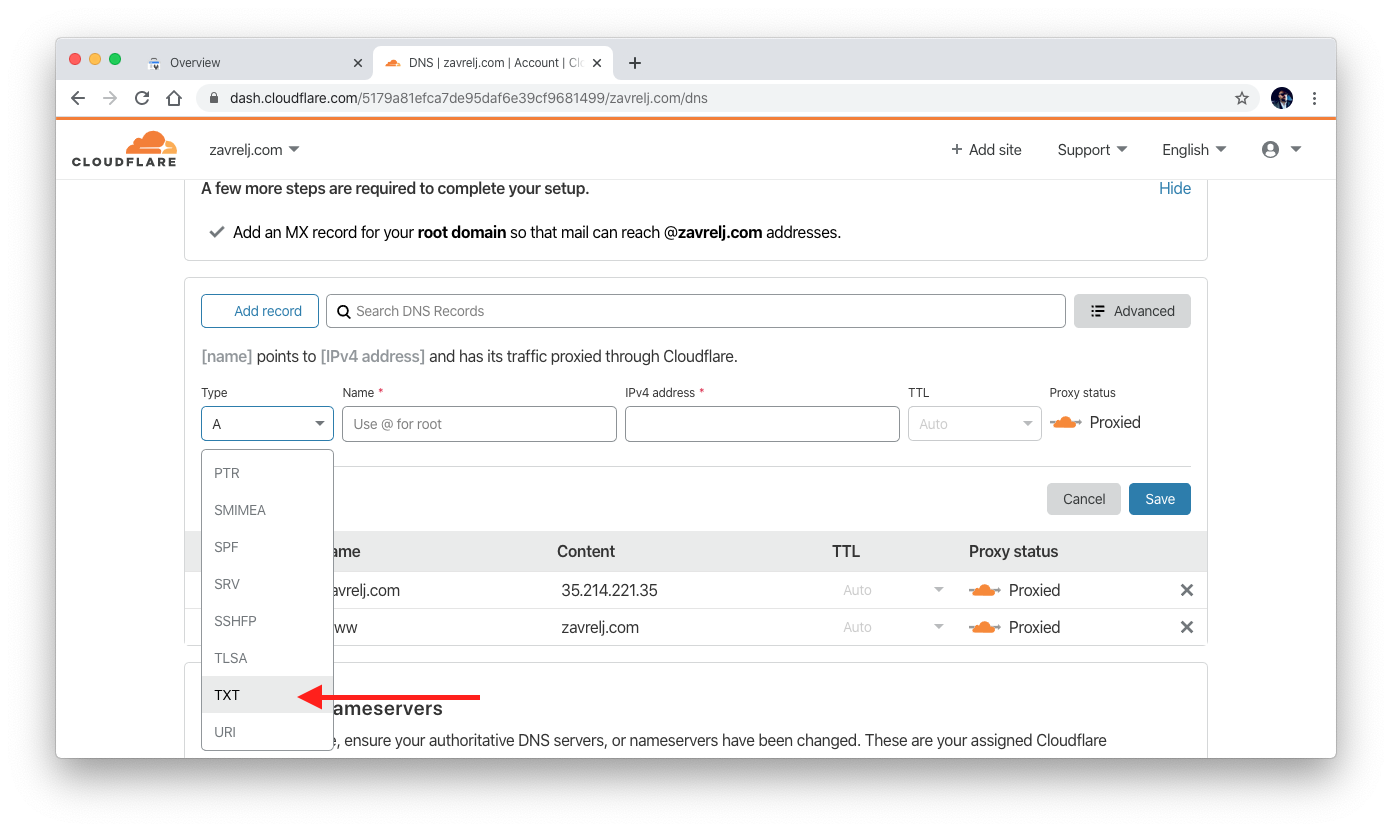The height and width of the screenshot is (832, 1392).
Task: Open the Chrome profile avatar
Action: point(1282,98)
